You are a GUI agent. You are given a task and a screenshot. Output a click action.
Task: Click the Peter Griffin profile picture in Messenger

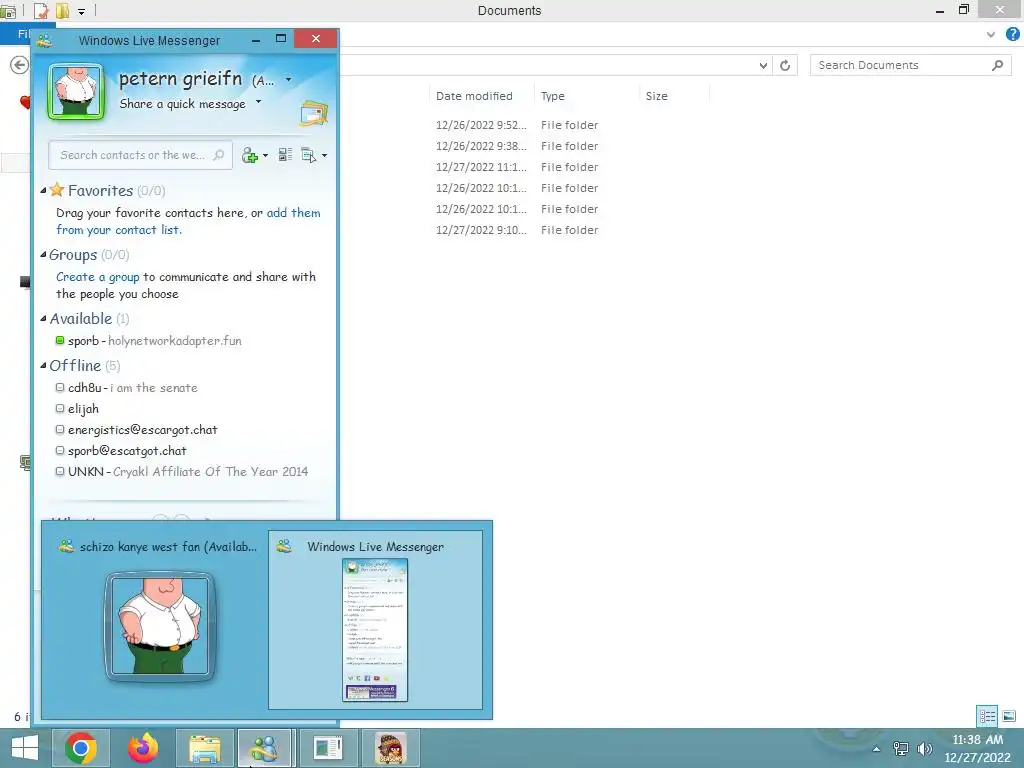pos(76,92)
